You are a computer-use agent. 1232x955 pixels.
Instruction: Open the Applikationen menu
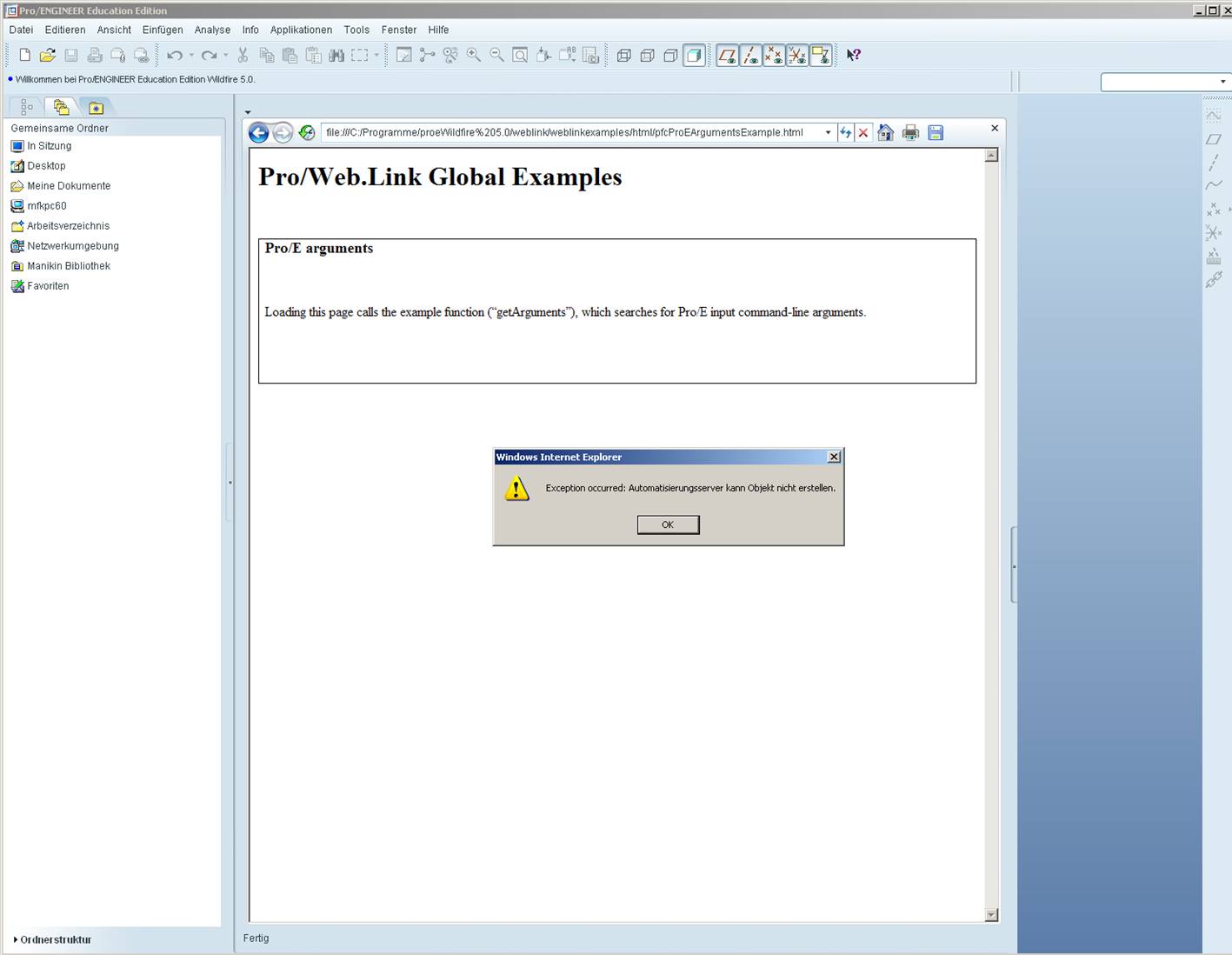301,30
